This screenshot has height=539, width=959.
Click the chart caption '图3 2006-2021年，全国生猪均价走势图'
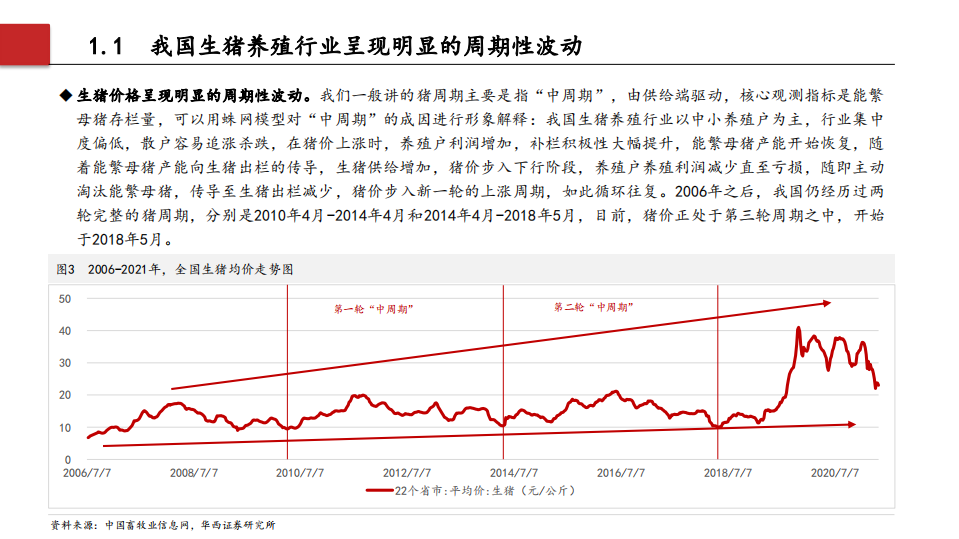coord(175,269)
